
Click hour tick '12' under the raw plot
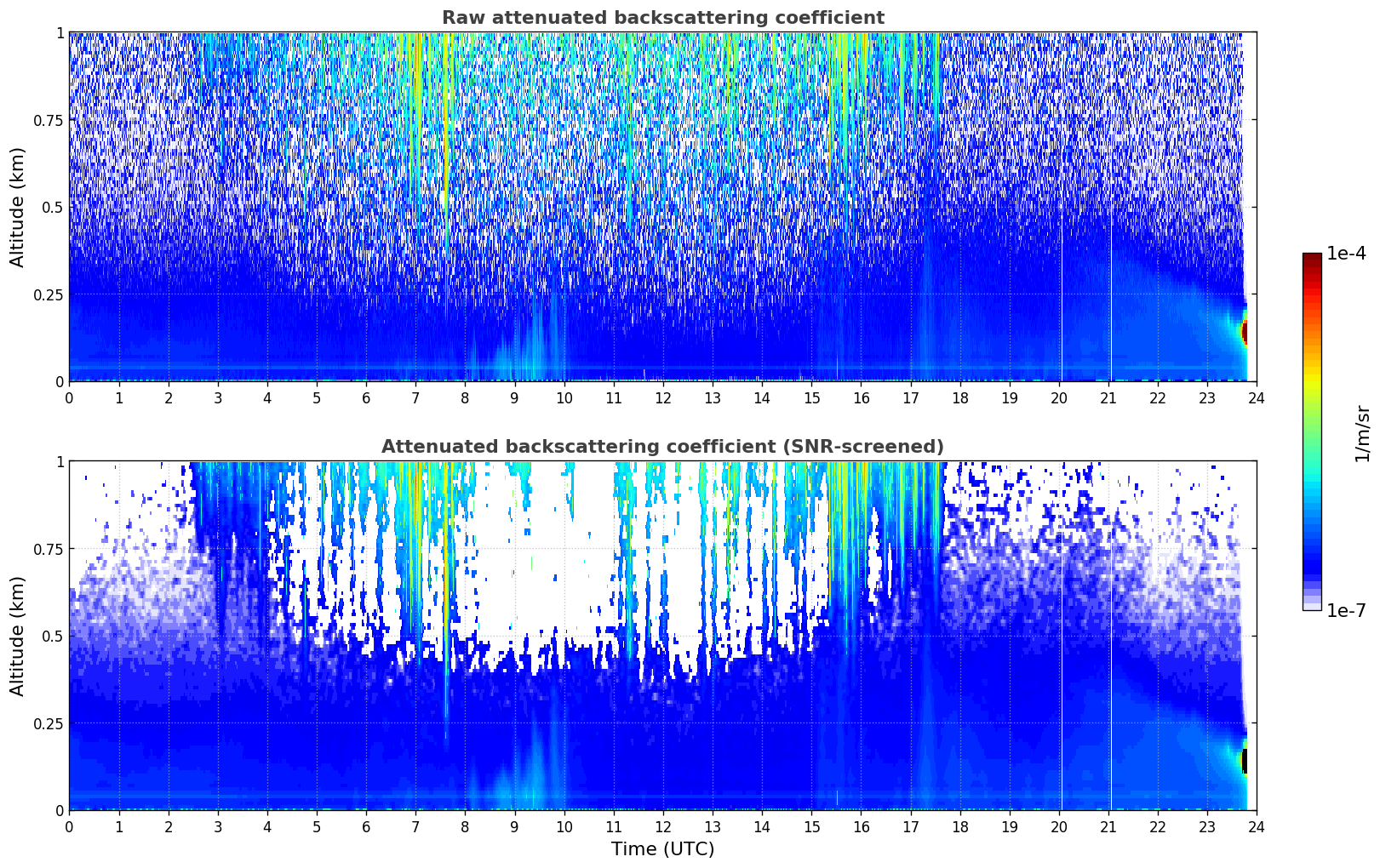tap(662, 397)
